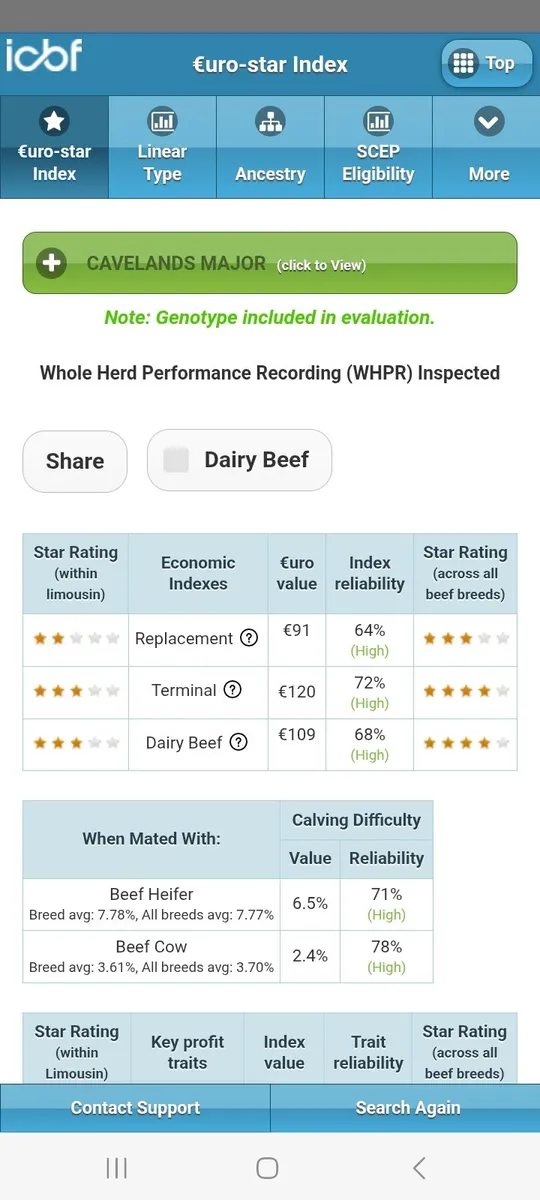Screen dimensions: 540x1200
Task: Click the green plus icon beside CAVELANDS MAJOR
Action: click(x=50, y=264)
